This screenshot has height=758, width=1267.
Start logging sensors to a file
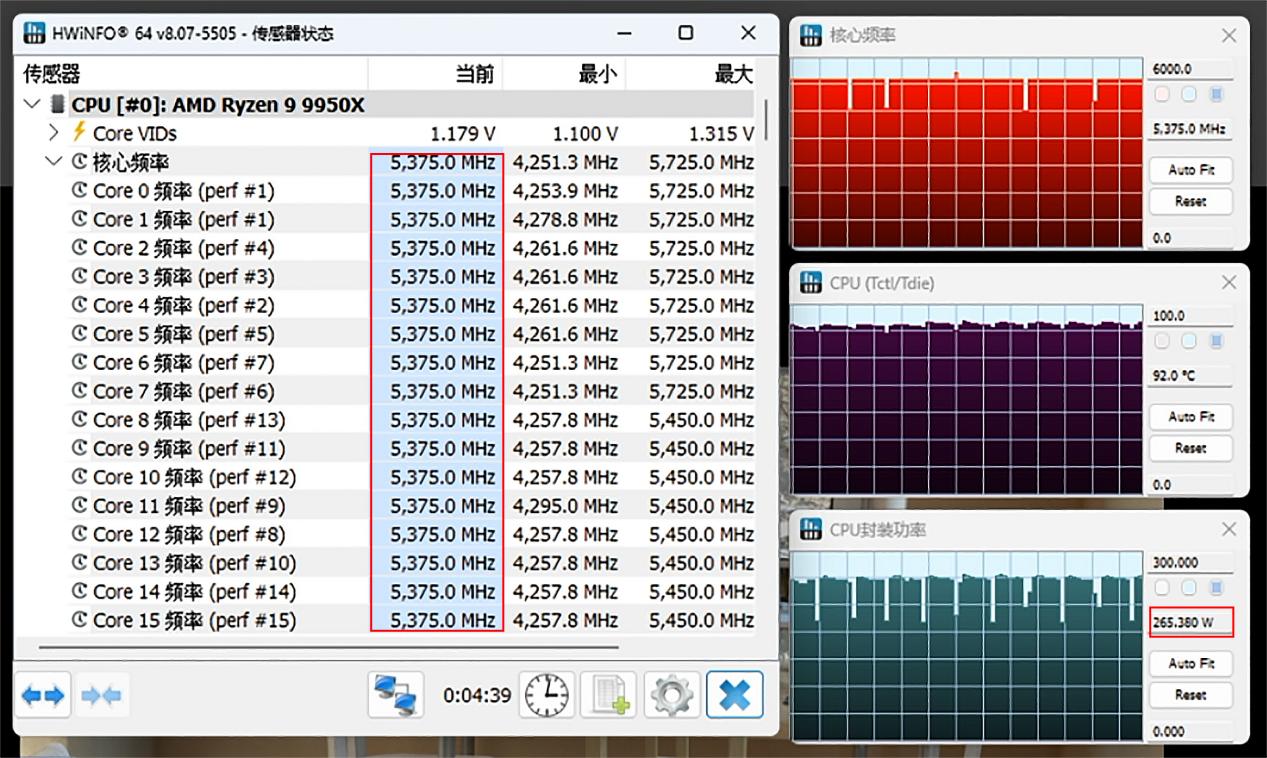tap(610, 694)
